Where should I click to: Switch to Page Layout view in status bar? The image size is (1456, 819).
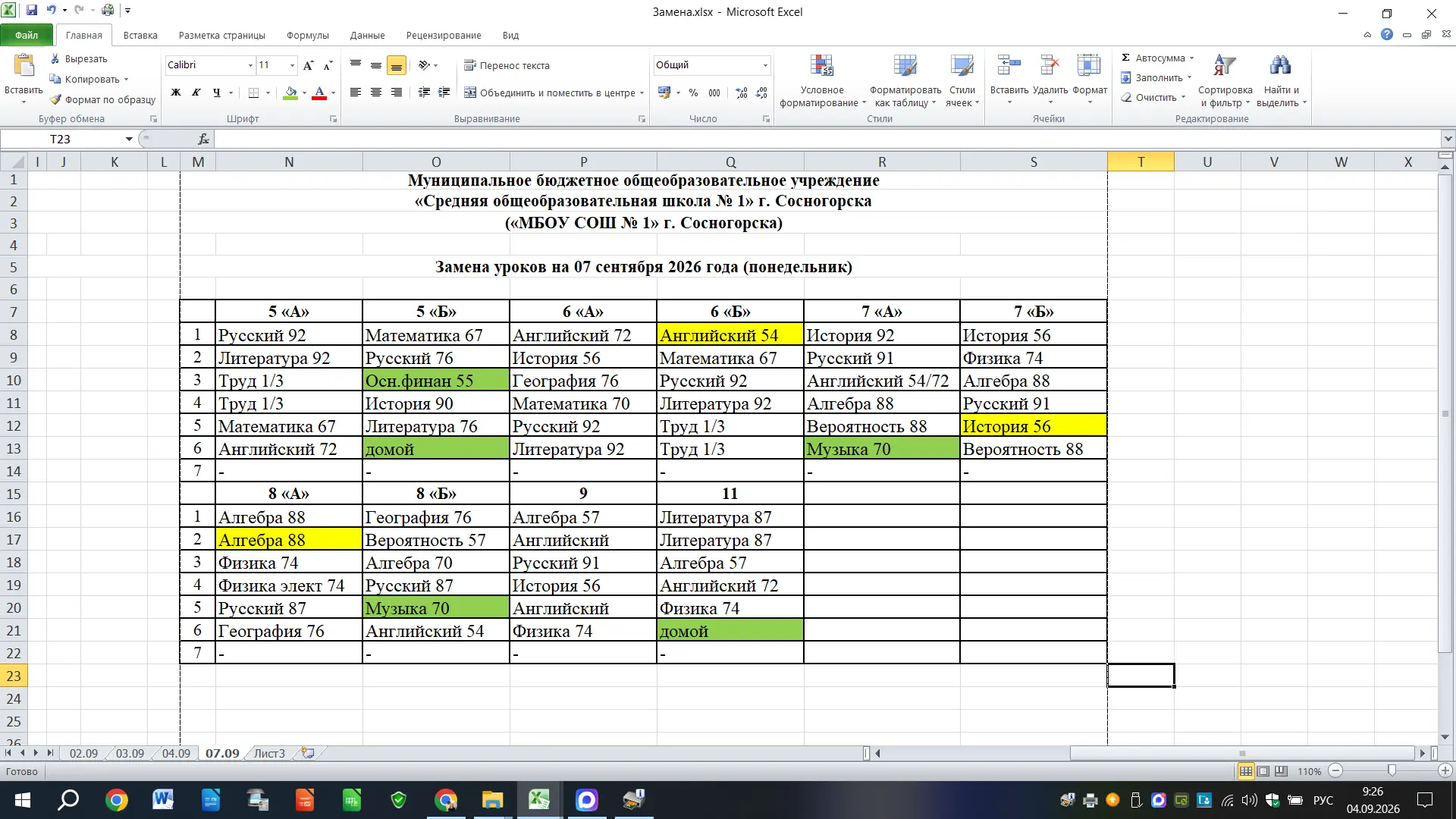click(1263, 771)
